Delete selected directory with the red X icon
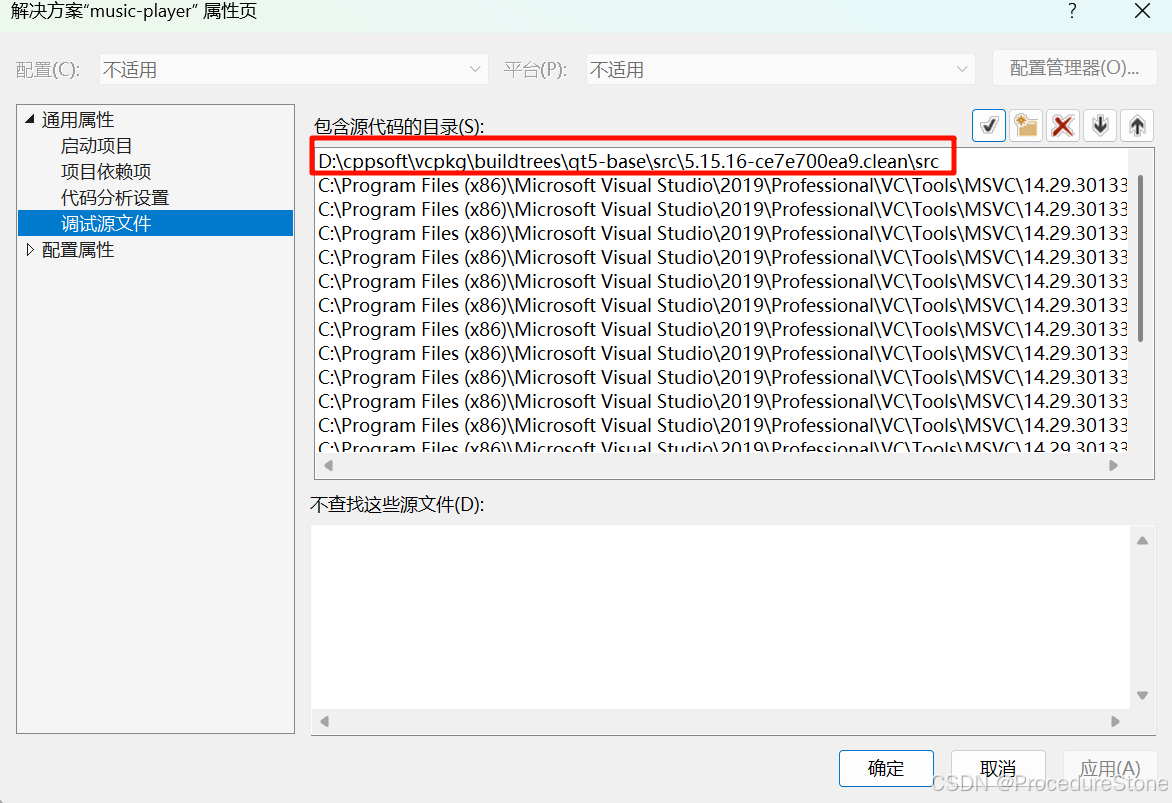Screen dimensions: 1172x803 tap(1062, 126)
